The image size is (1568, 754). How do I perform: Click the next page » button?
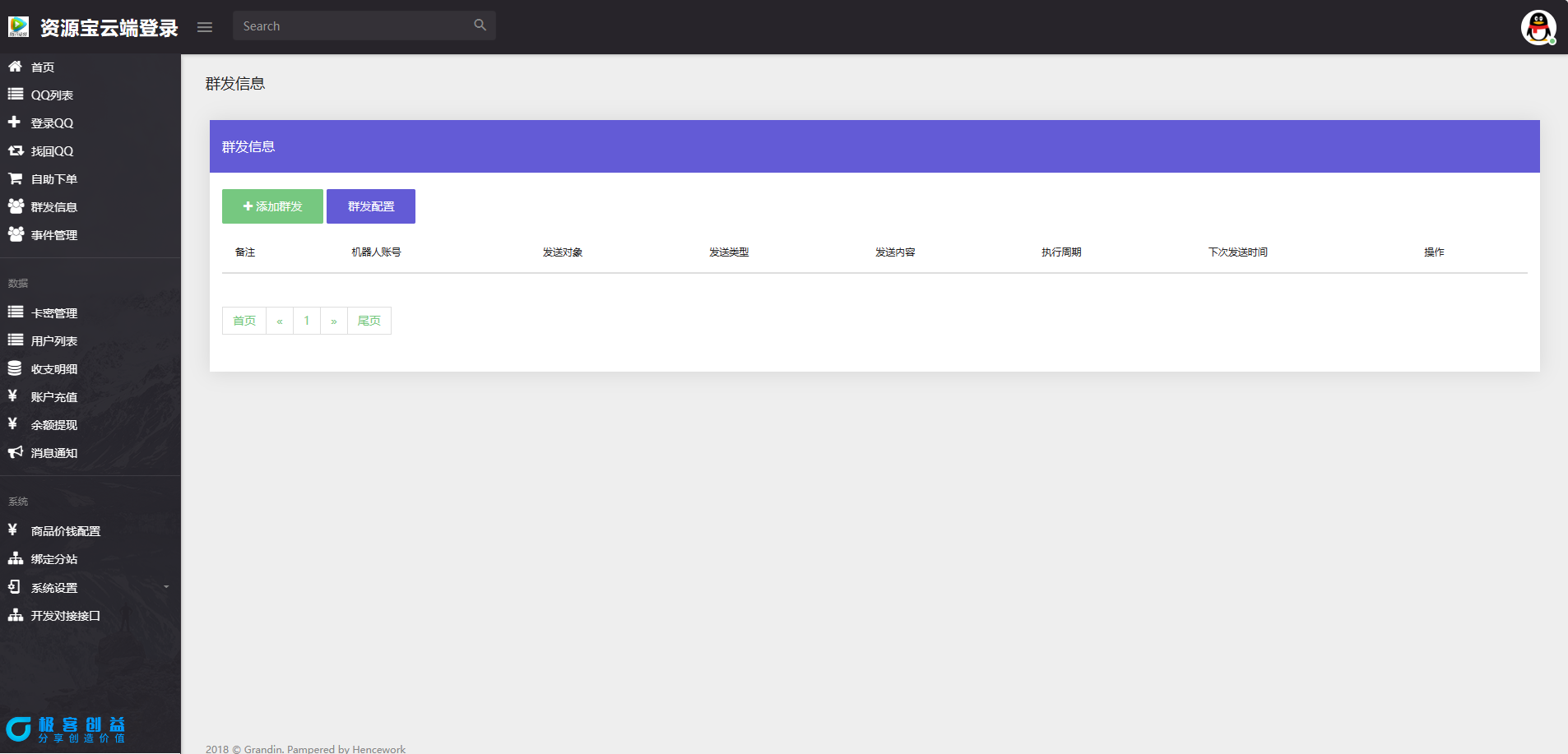coord(333,321)
